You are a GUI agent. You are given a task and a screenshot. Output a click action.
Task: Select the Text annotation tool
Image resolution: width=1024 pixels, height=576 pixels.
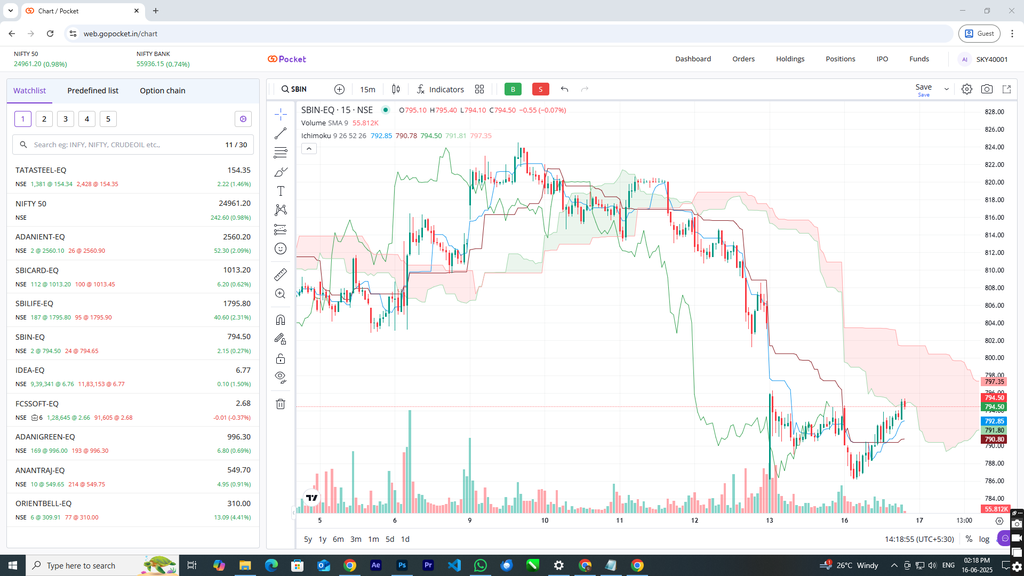point(280,191)
